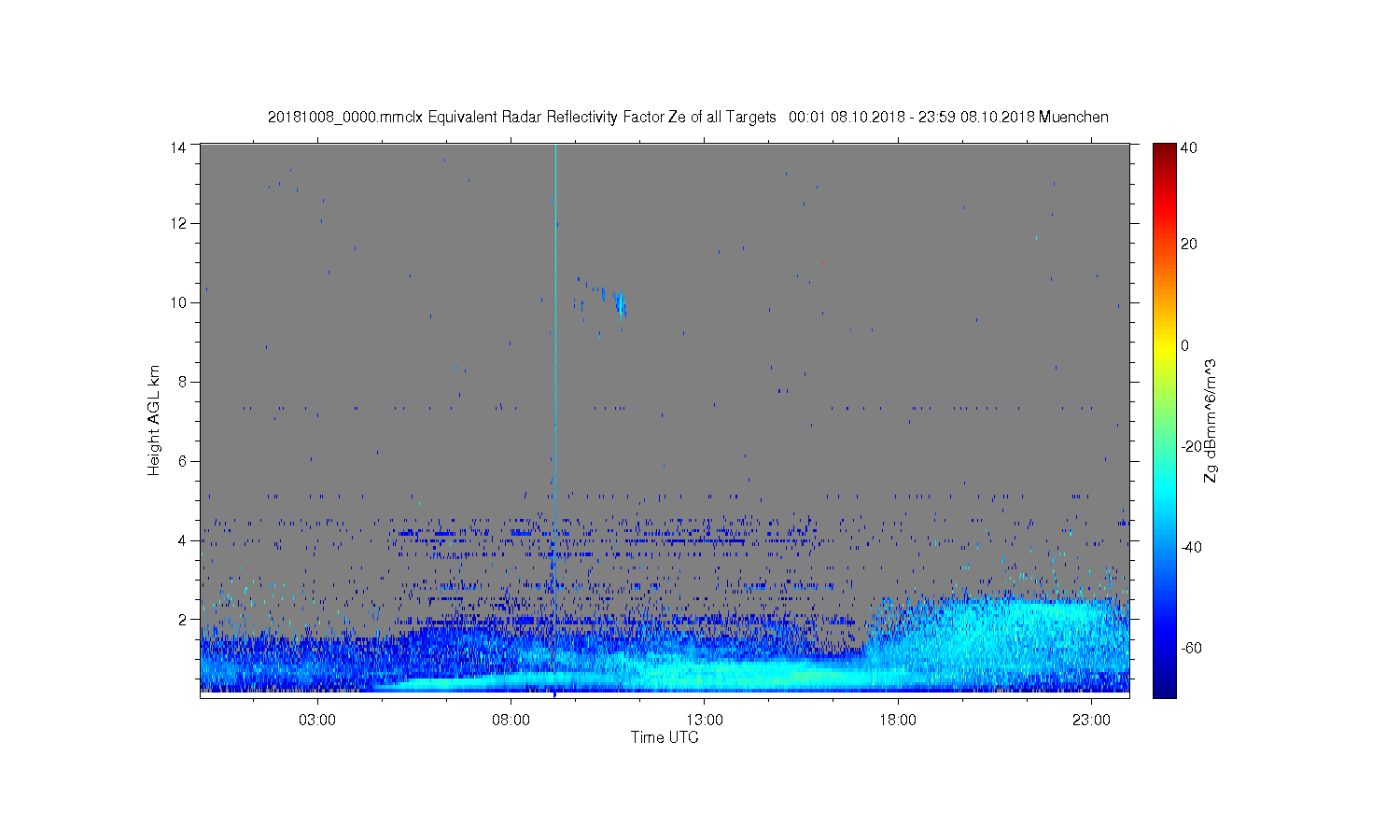The width and height of the screenshot is (1400, 840).
Task: Click the '03:00' time tick label
Action: (317, 721)
